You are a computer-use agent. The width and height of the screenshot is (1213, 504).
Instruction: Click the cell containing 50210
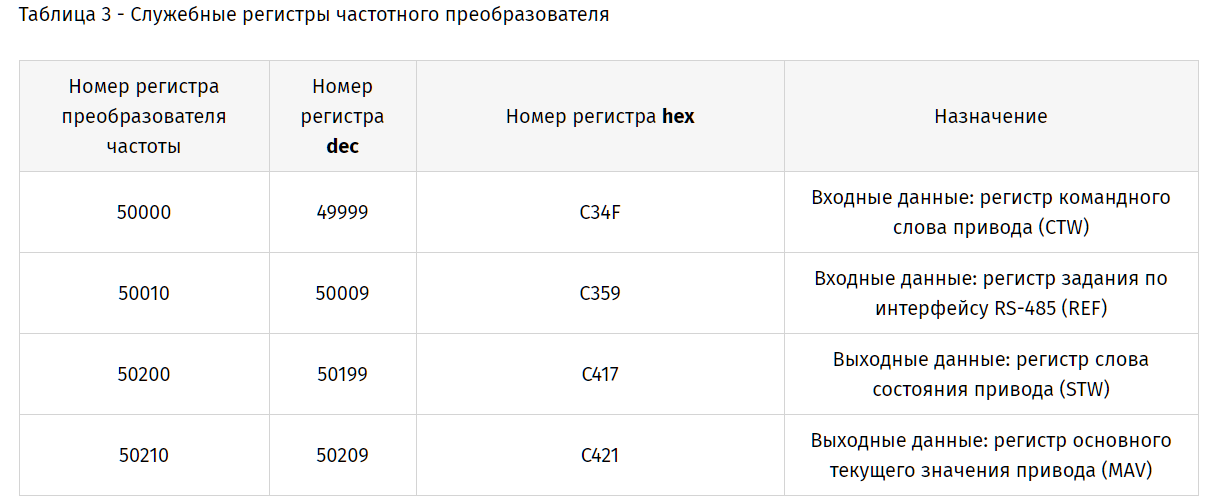click(144, 455)
